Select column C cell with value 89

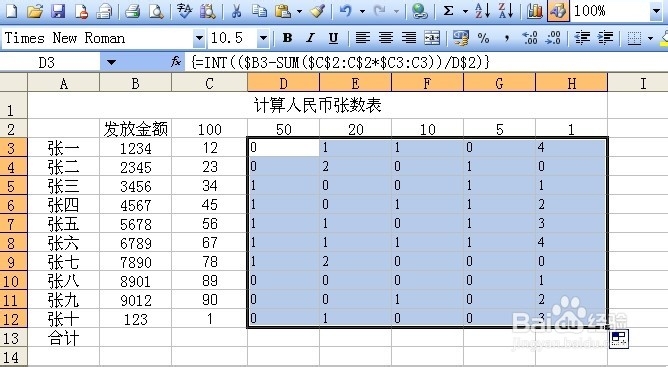210,280
